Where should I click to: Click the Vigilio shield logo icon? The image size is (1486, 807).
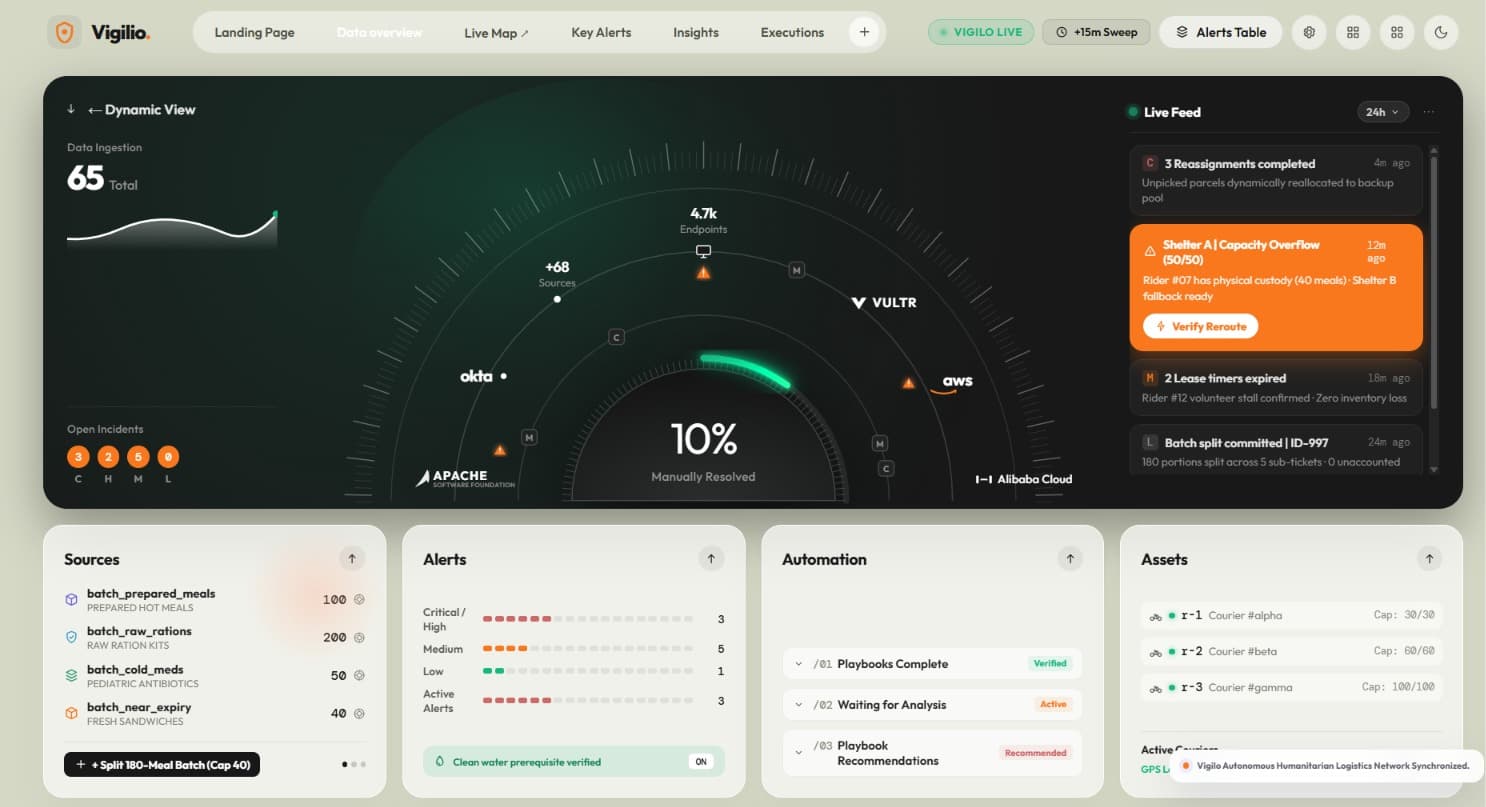point(65,32)
